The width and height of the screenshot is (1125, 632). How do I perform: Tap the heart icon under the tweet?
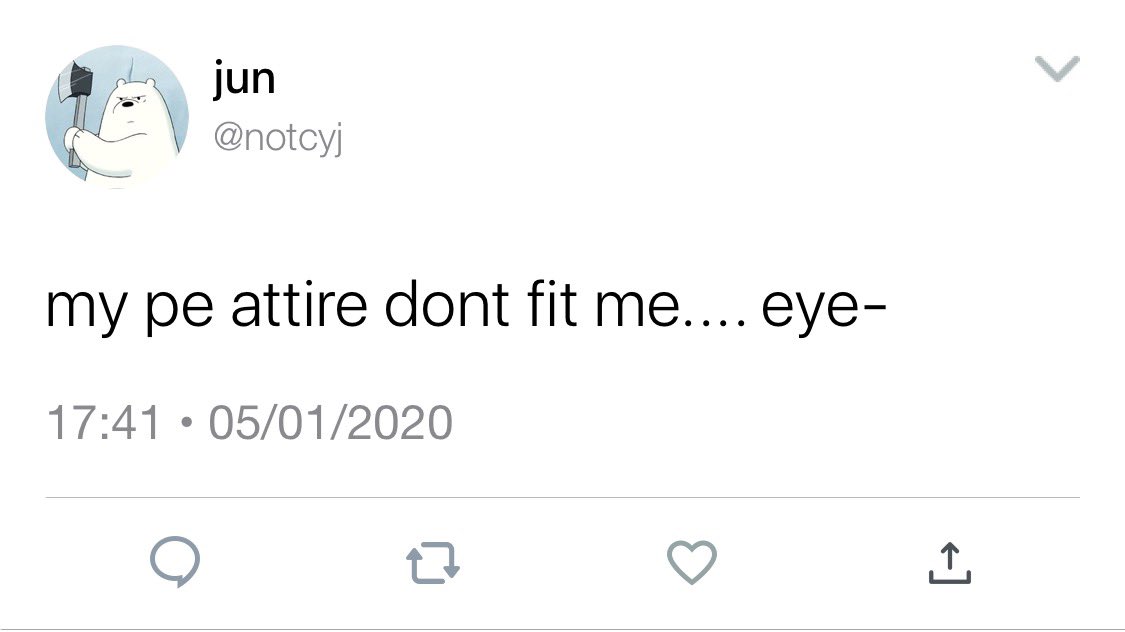(691, 562)
